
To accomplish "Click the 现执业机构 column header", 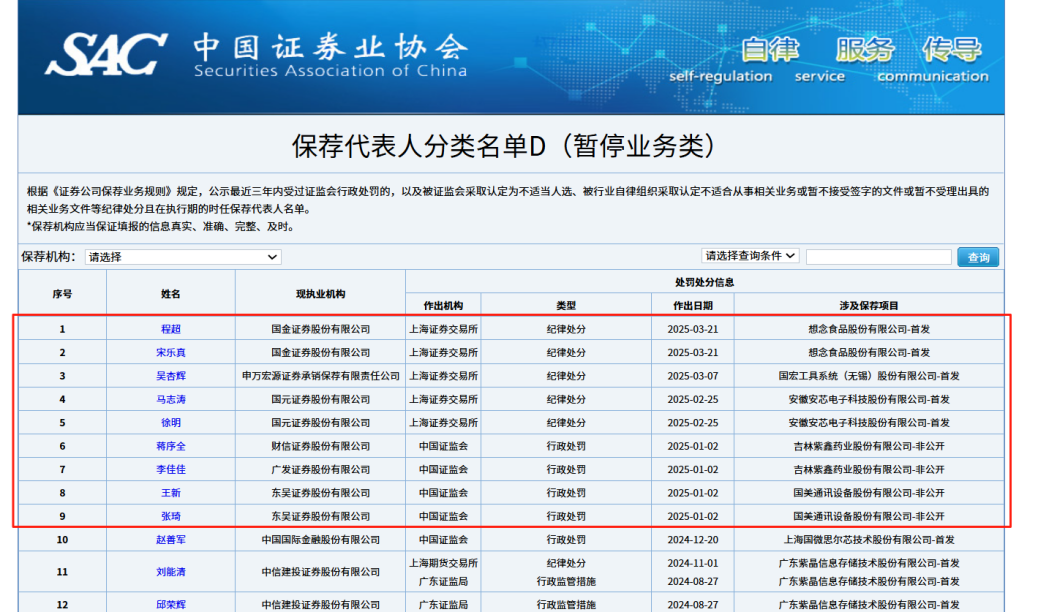I will [320, 294].
